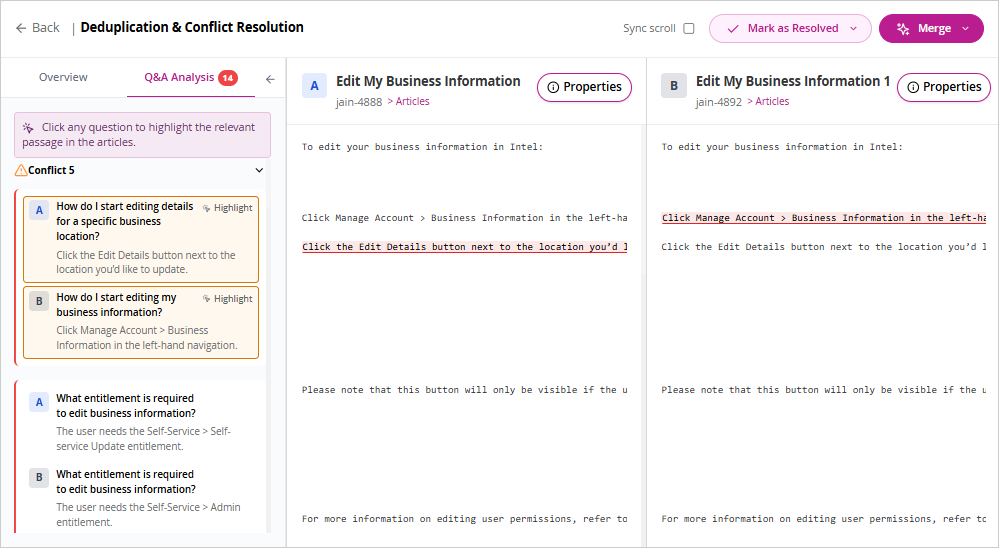The height and width of the screenshot is (548, 999).
Task: Click the A badge next to the Edit Details question
Action: [39, 210]
